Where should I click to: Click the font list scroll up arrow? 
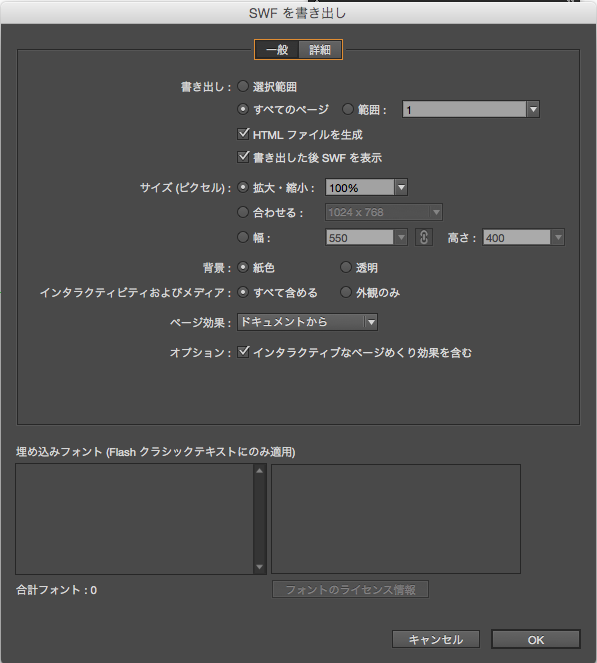tap(260, 471)
